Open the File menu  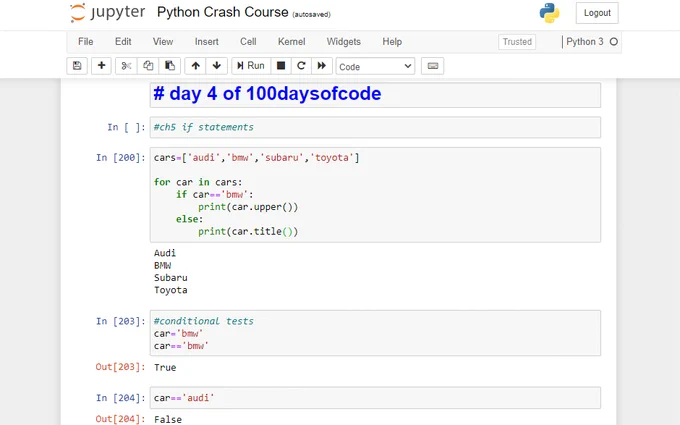[85, 42]
